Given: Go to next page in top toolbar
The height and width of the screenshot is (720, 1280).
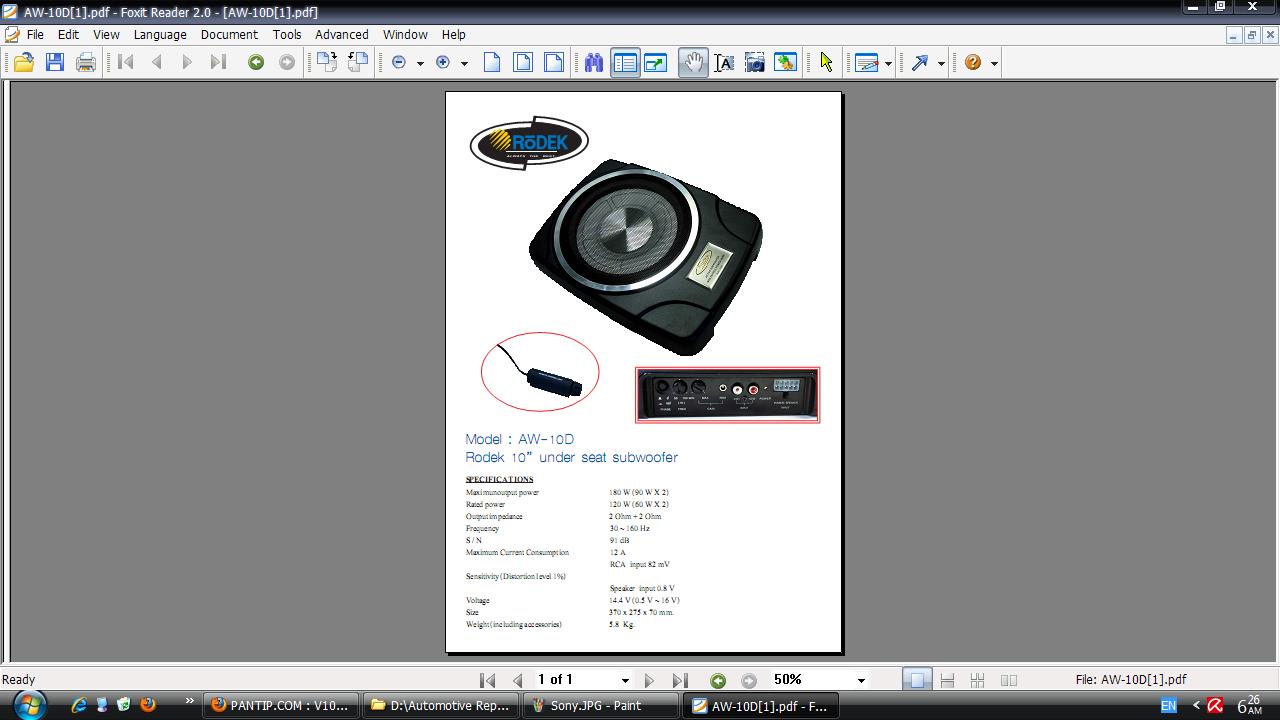Looking at the screenshot, I should (187, 63).
